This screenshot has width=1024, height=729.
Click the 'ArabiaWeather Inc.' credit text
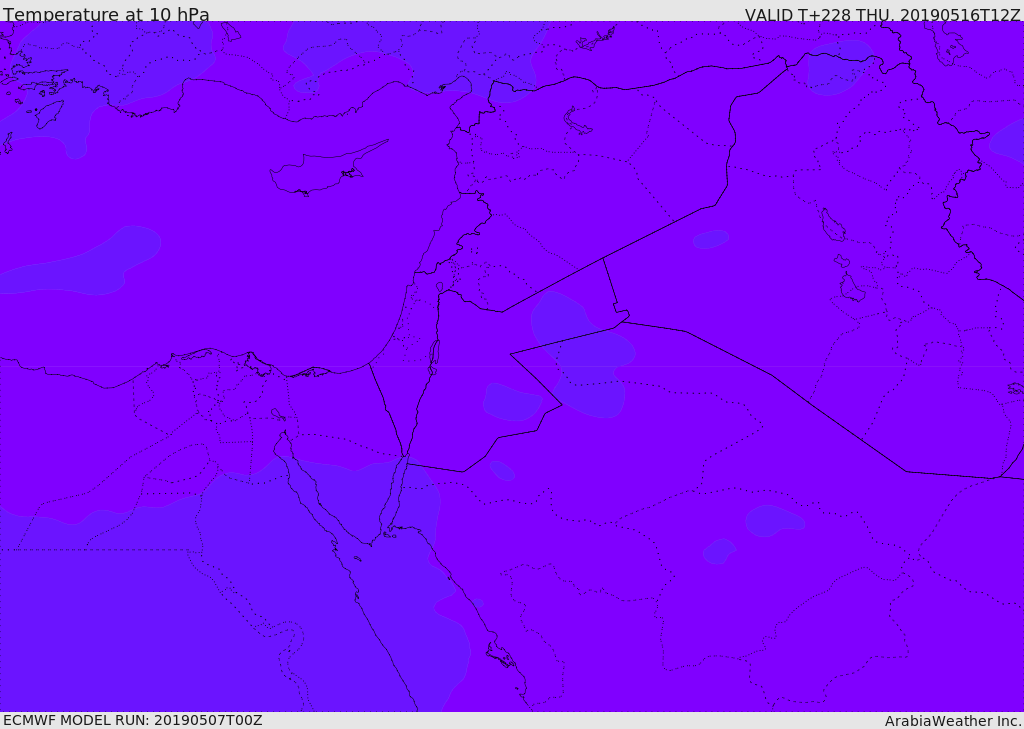click(953, 721)
